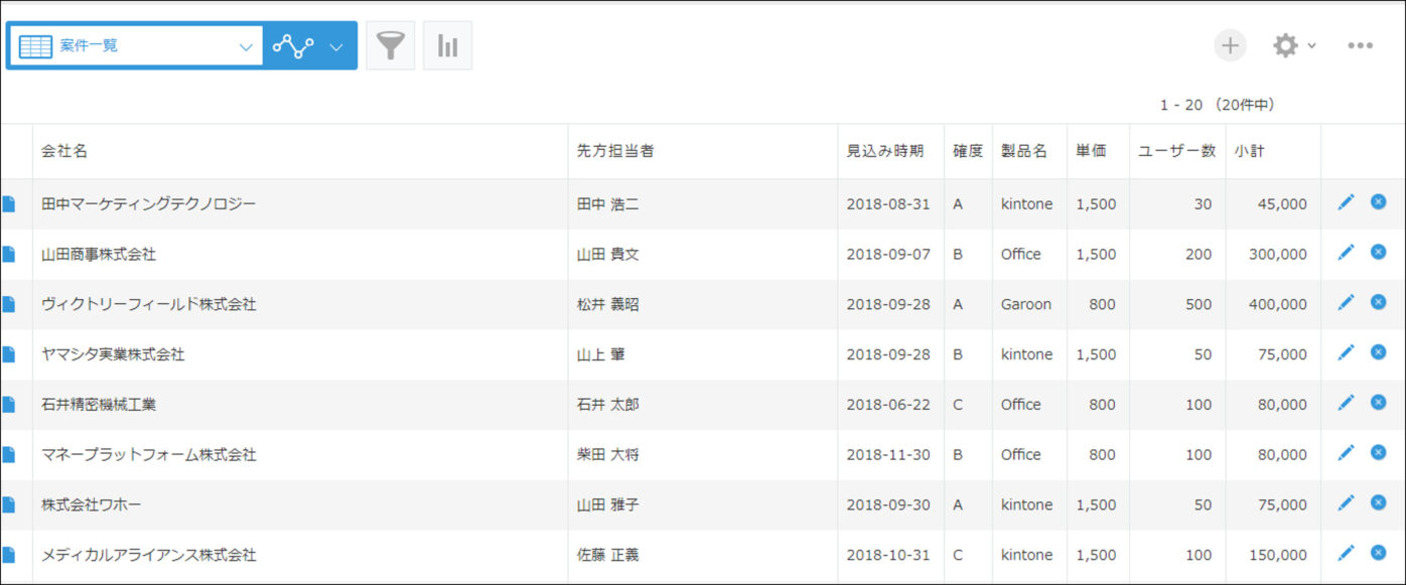Sort by the 会社名 column header
The height and width of the screenshot is (585, 1406).
[65, 151]
